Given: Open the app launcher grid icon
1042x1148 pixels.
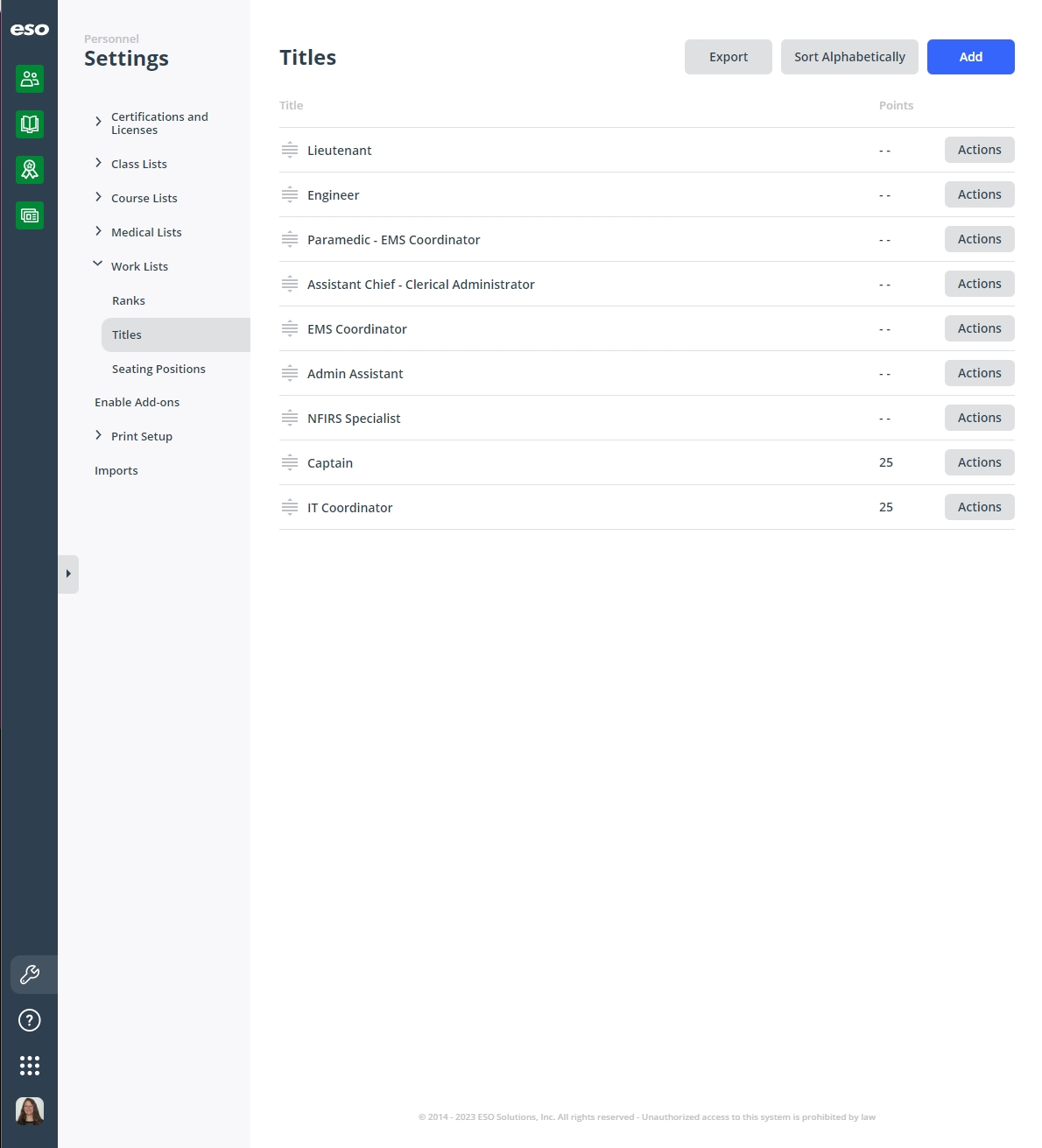Looking at the screenshot, I should pyautogui.click(x=30, y=1066).
